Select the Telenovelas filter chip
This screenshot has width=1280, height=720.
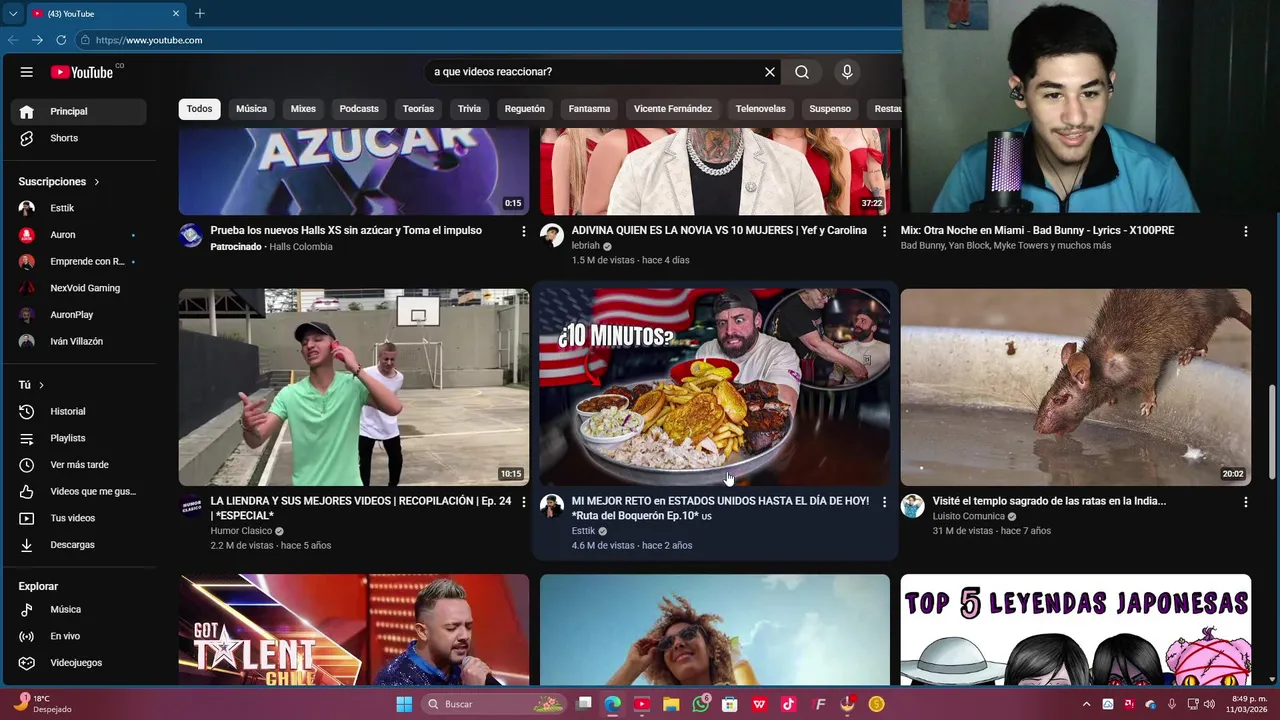tap(761, 109)
